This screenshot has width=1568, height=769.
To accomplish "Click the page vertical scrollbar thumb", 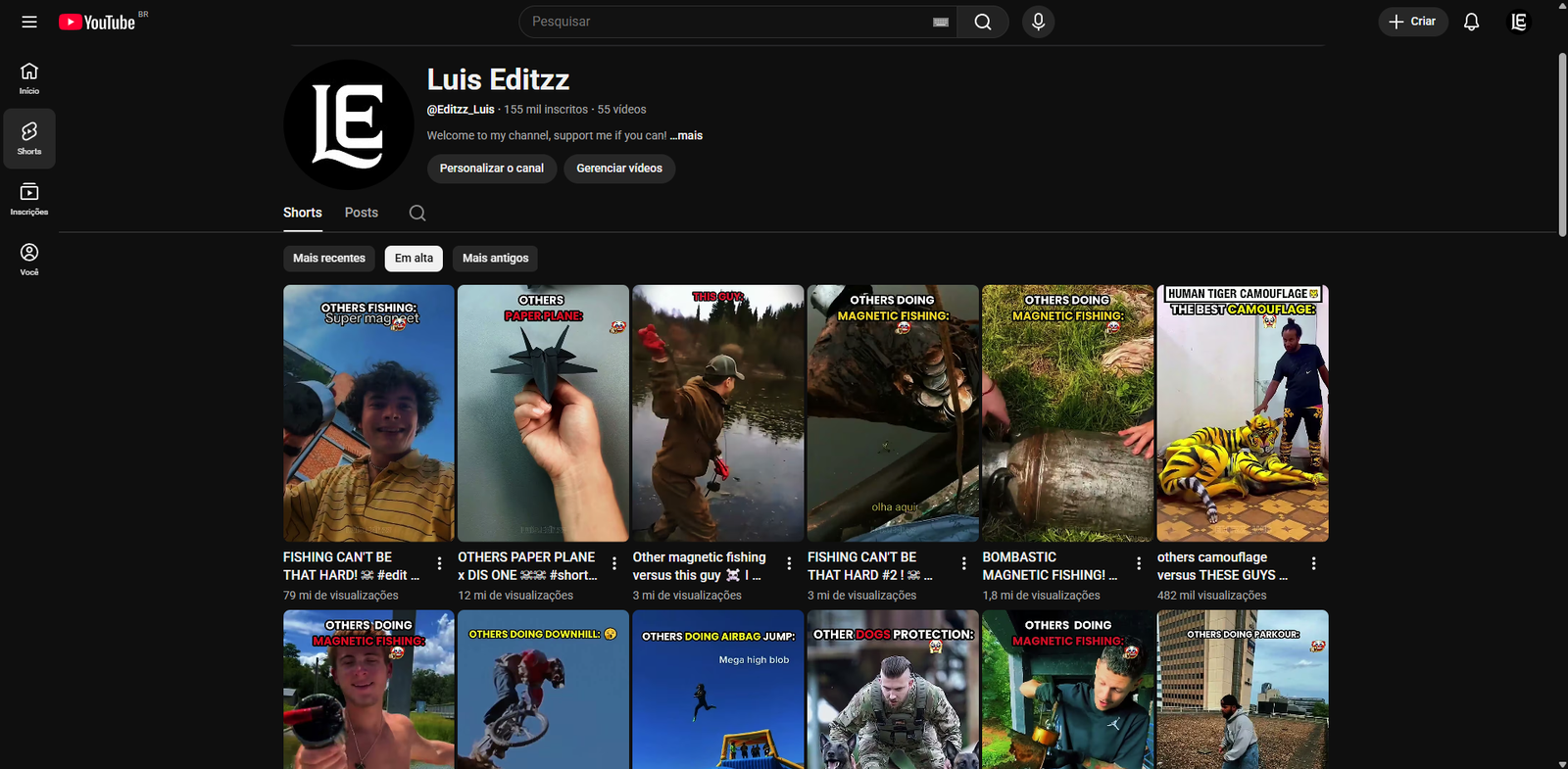I will click(x=1562, y=145).
